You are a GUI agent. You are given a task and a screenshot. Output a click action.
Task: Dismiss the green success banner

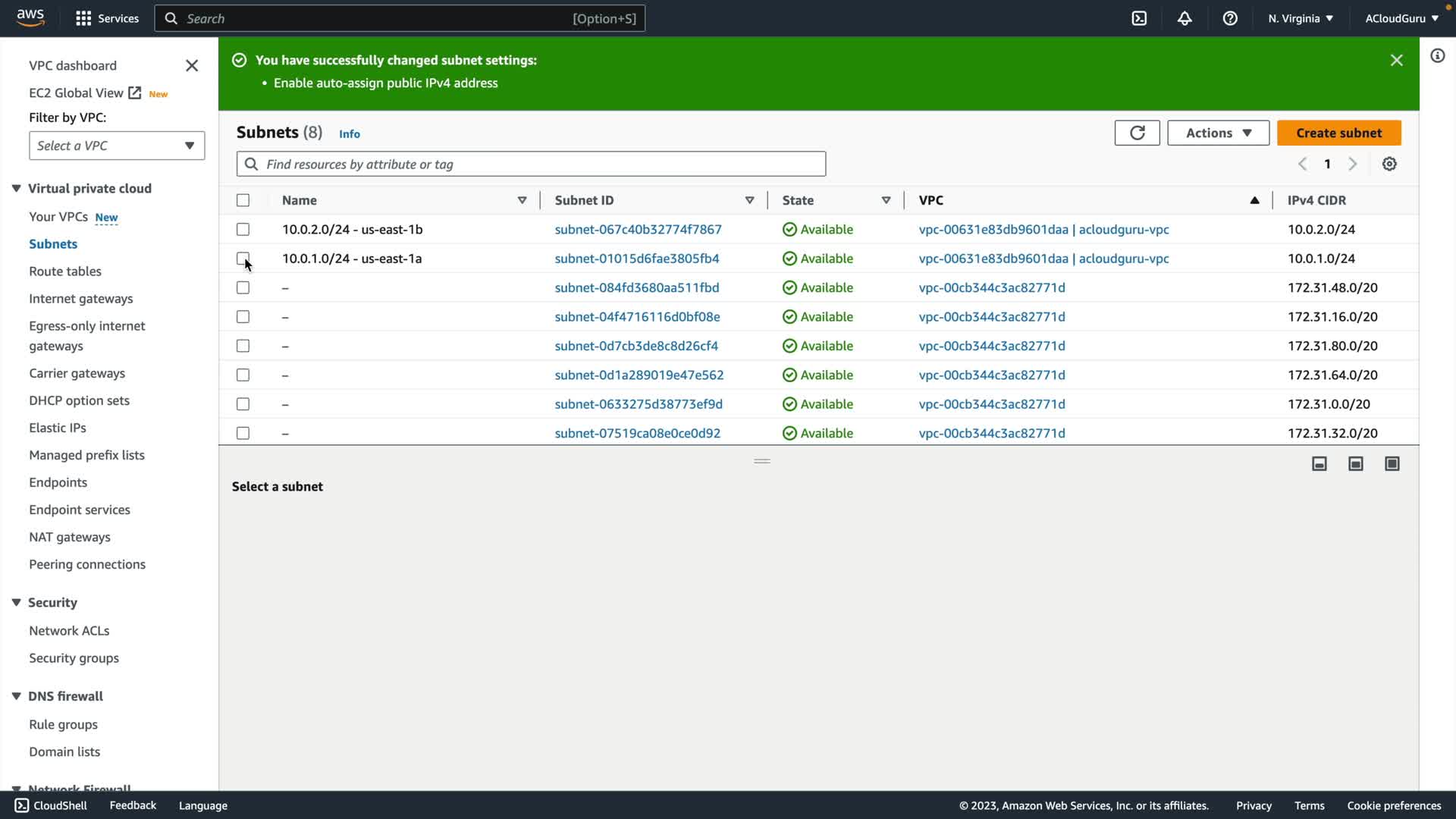point(1396,60)
